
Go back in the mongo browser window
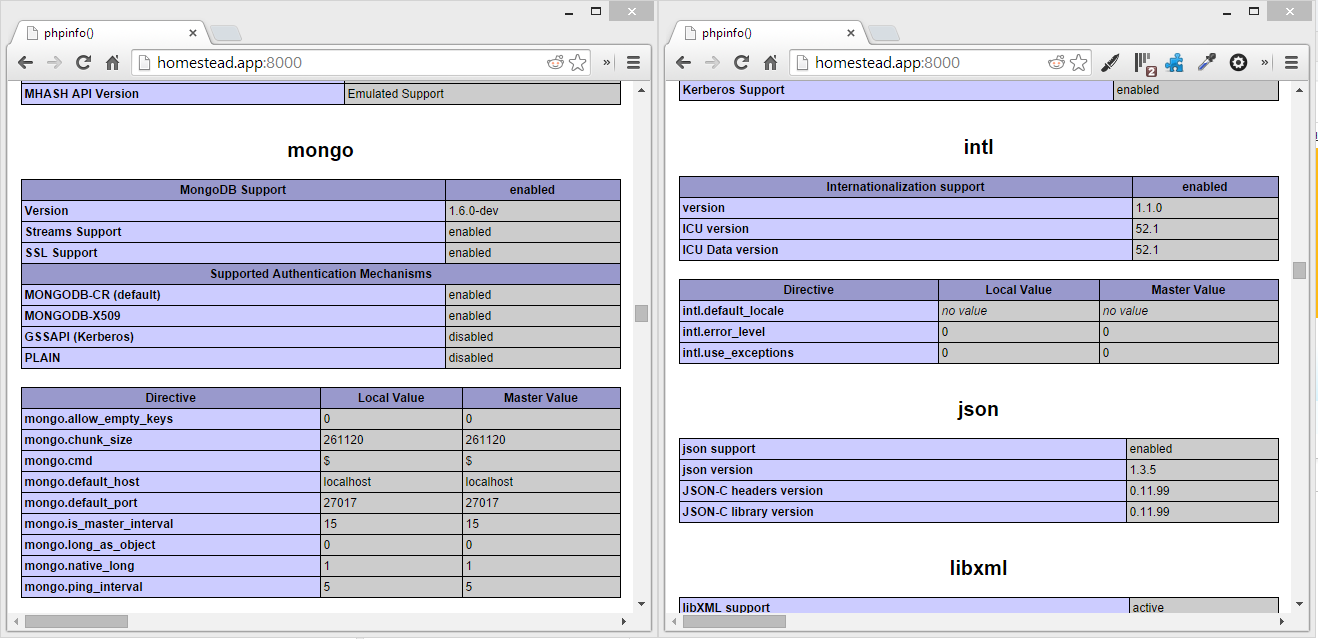coord(26,63)
